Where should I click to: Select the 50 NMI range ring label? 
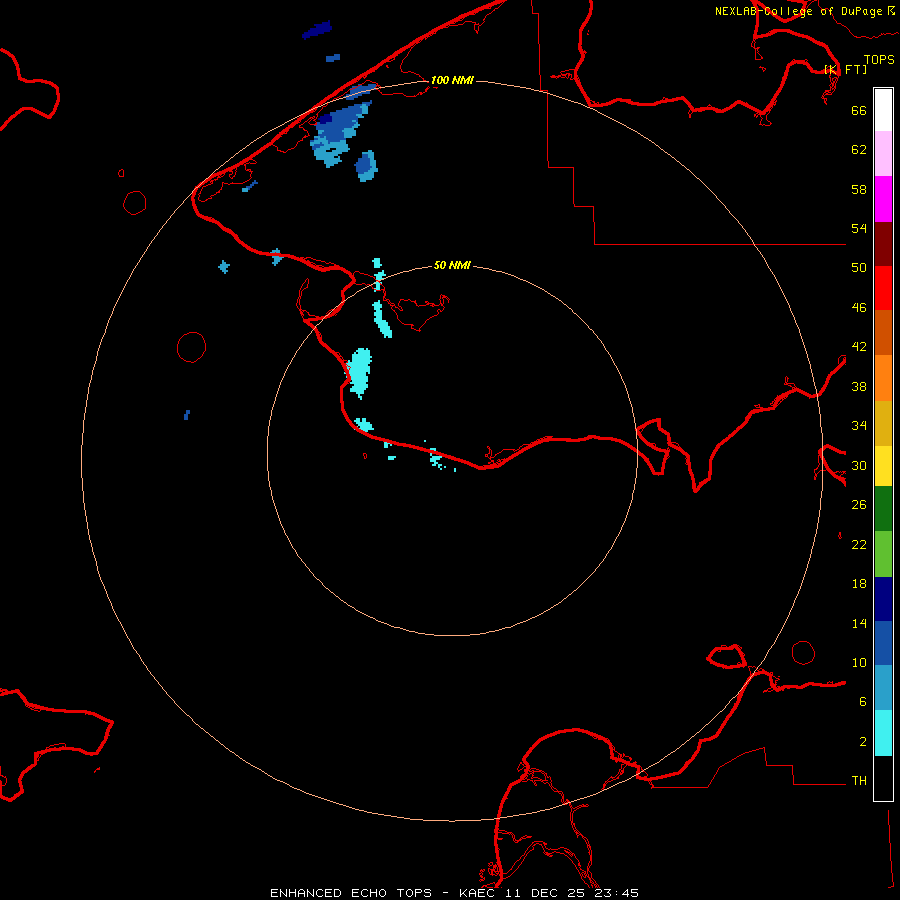coord(452,265)
